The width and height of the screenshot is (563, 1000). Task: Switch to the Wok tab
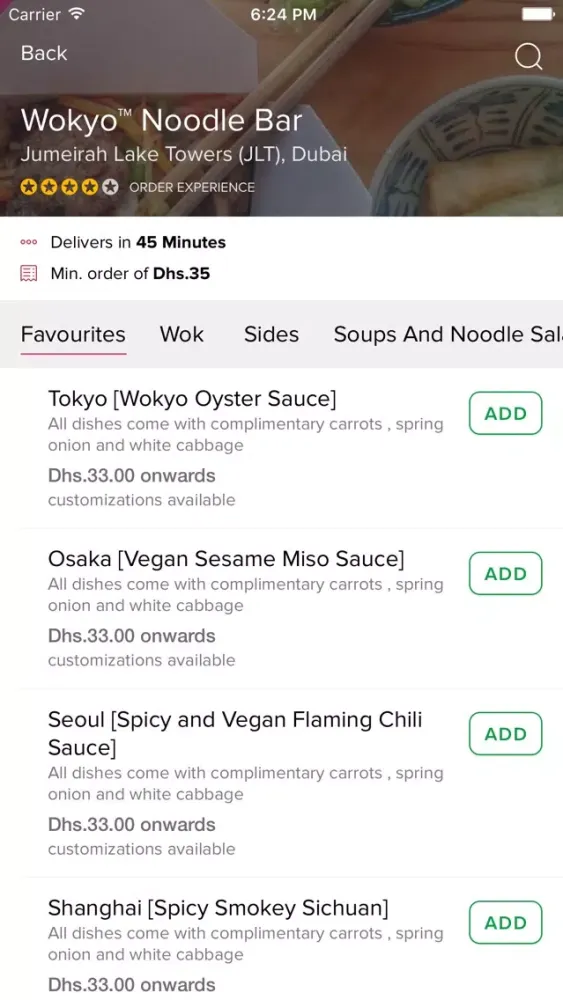tap(182, 334)
